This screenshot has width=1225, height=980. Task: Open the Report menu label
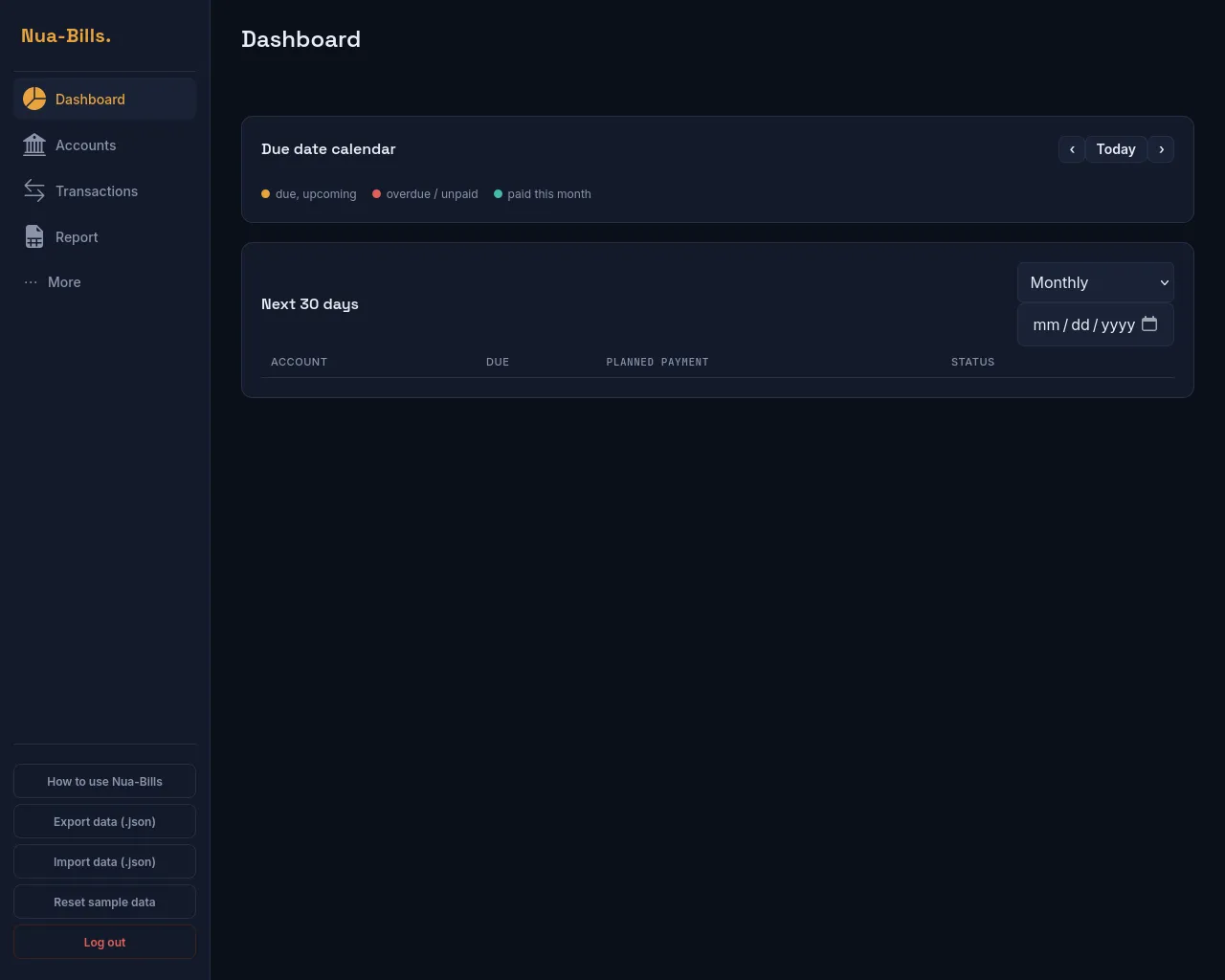click(x=77, y=237)
